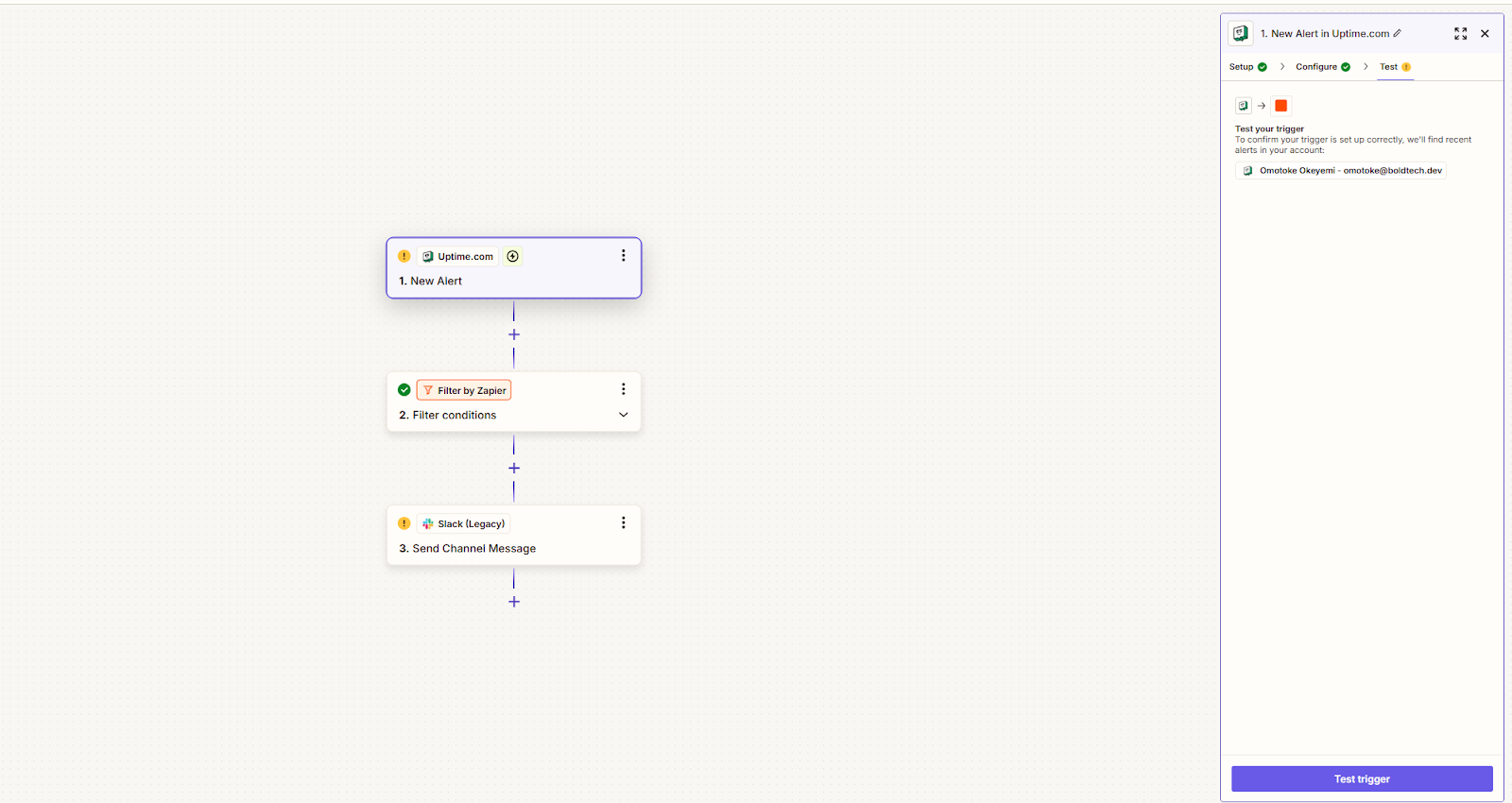
Task: Click the Uptime.com app icon in panel header
Action: click(x=1241, y=33)
